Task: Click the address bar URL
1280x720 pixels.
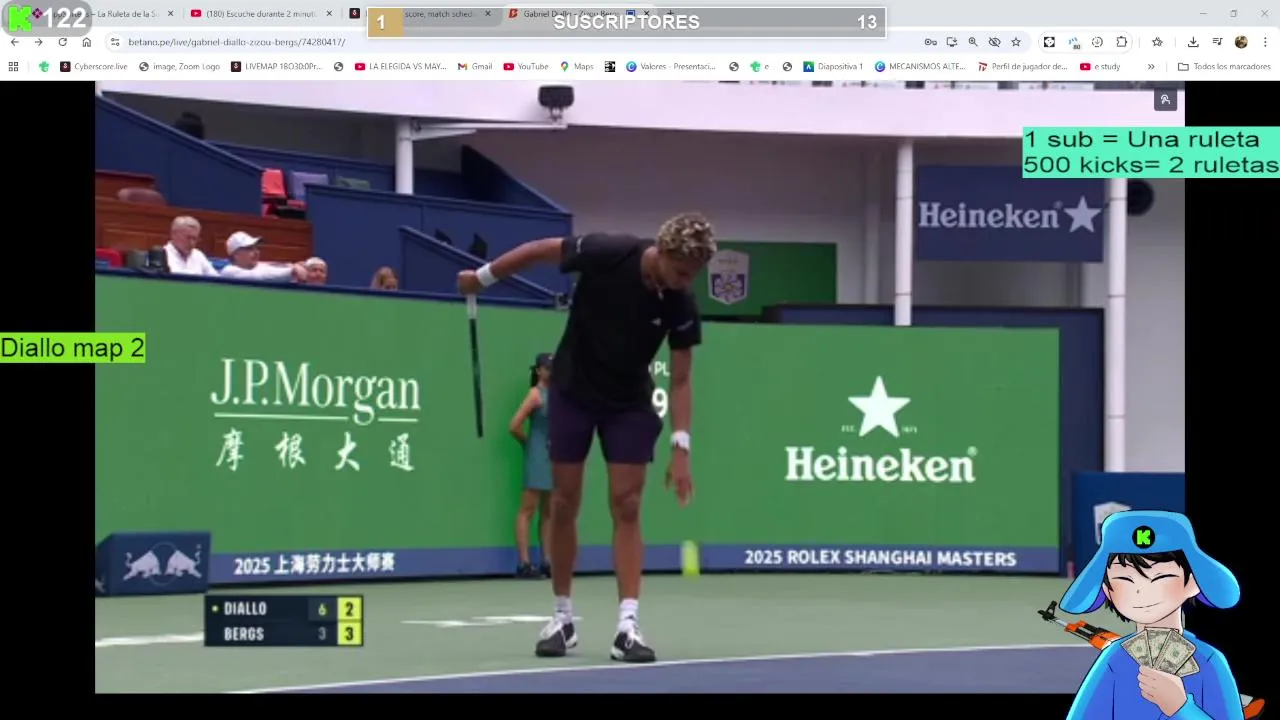Action: click(237, 42)
